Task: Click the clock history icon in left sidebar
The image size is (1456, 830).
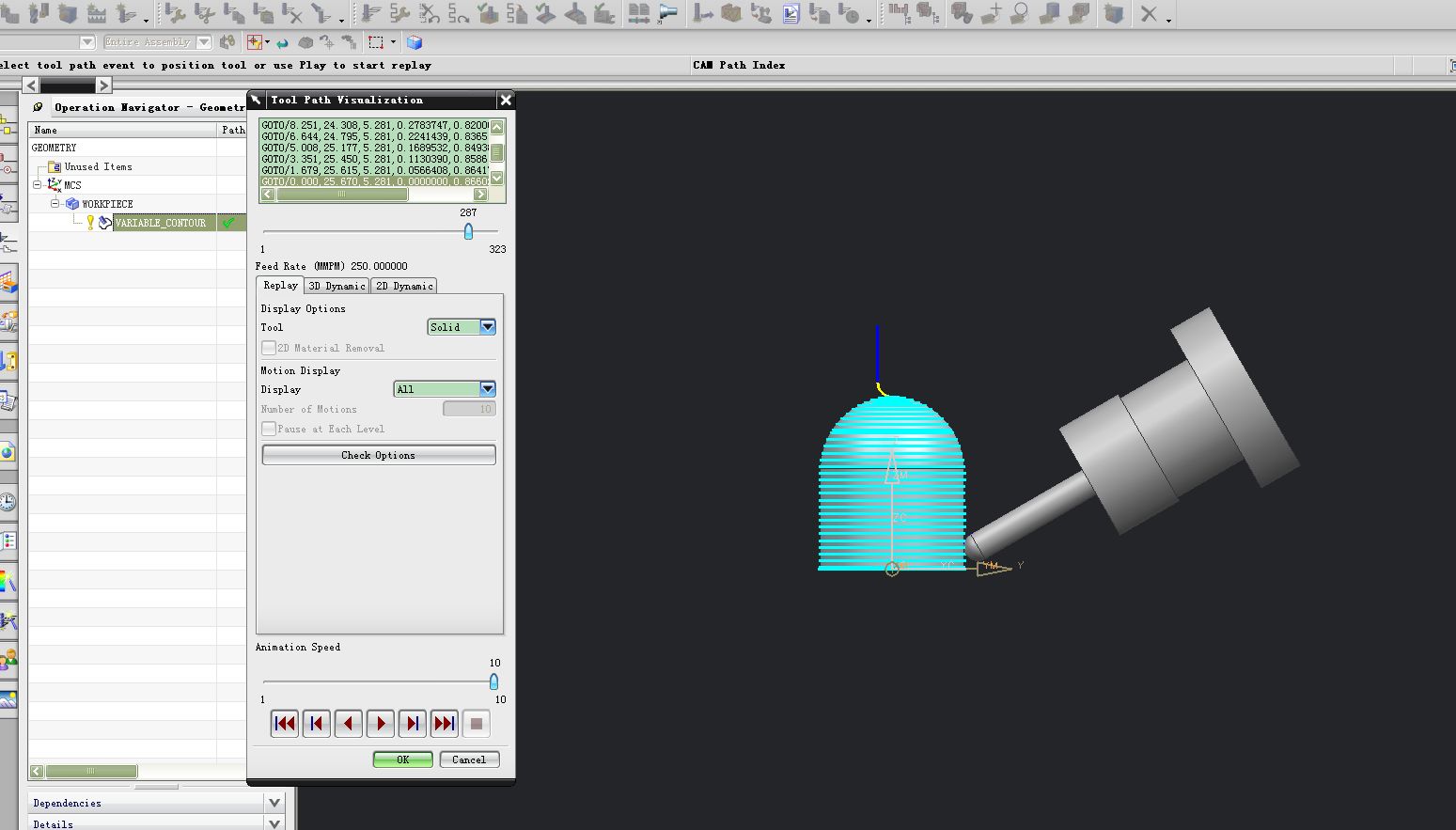Action: click(8, 501)
